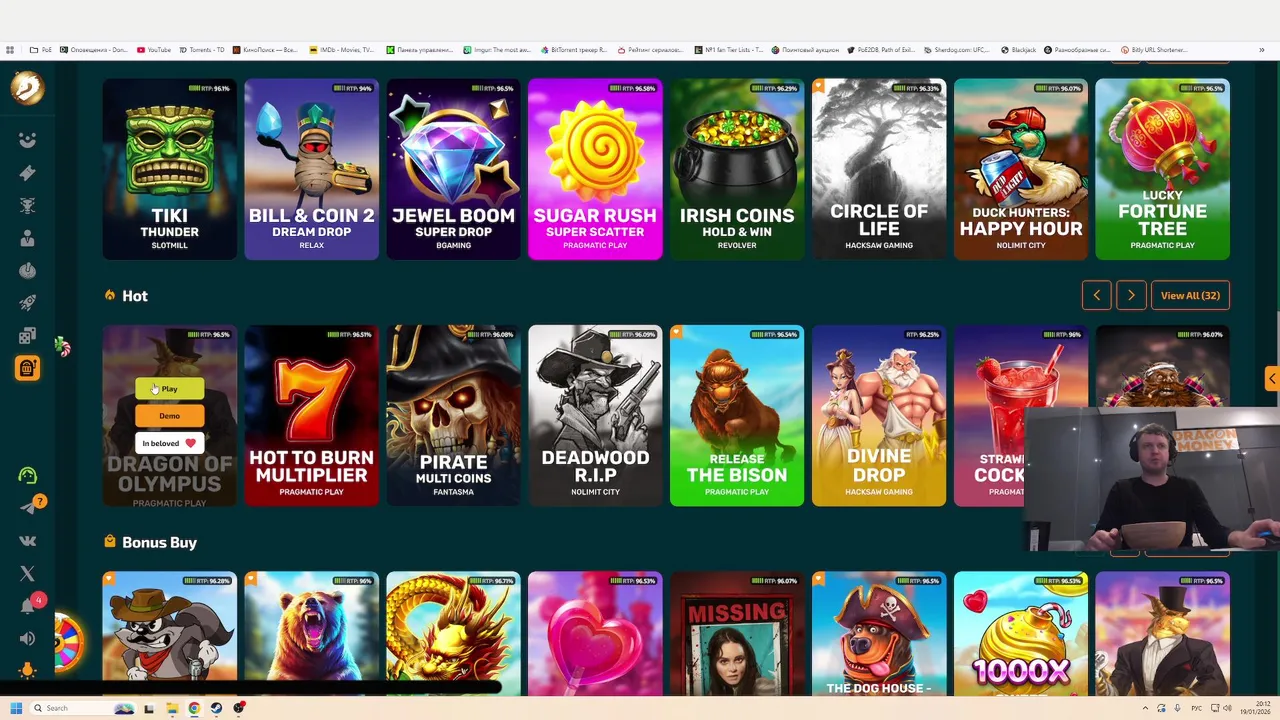This screenshot has width=1280, height=720.
Task: Open View All (32) hot games
Action: 1190,295
